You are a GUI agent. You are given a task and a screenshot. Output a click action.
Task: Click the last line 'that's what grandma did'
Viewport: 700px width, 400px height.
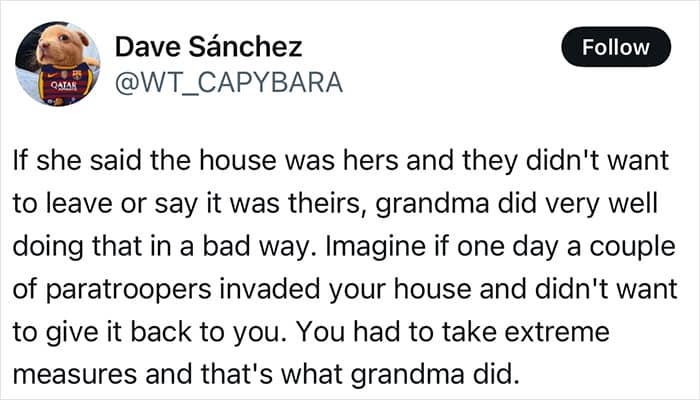[360, 374]
